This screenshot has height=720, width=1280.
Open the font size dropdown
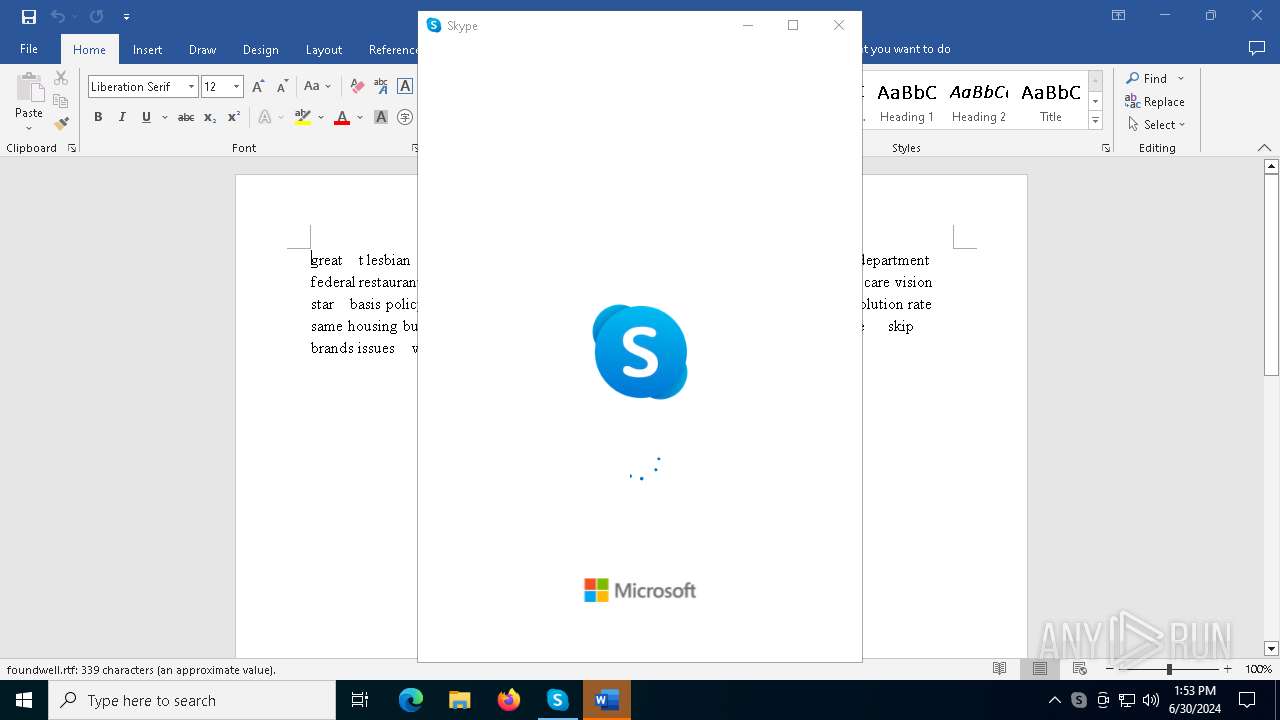(237, 87)
